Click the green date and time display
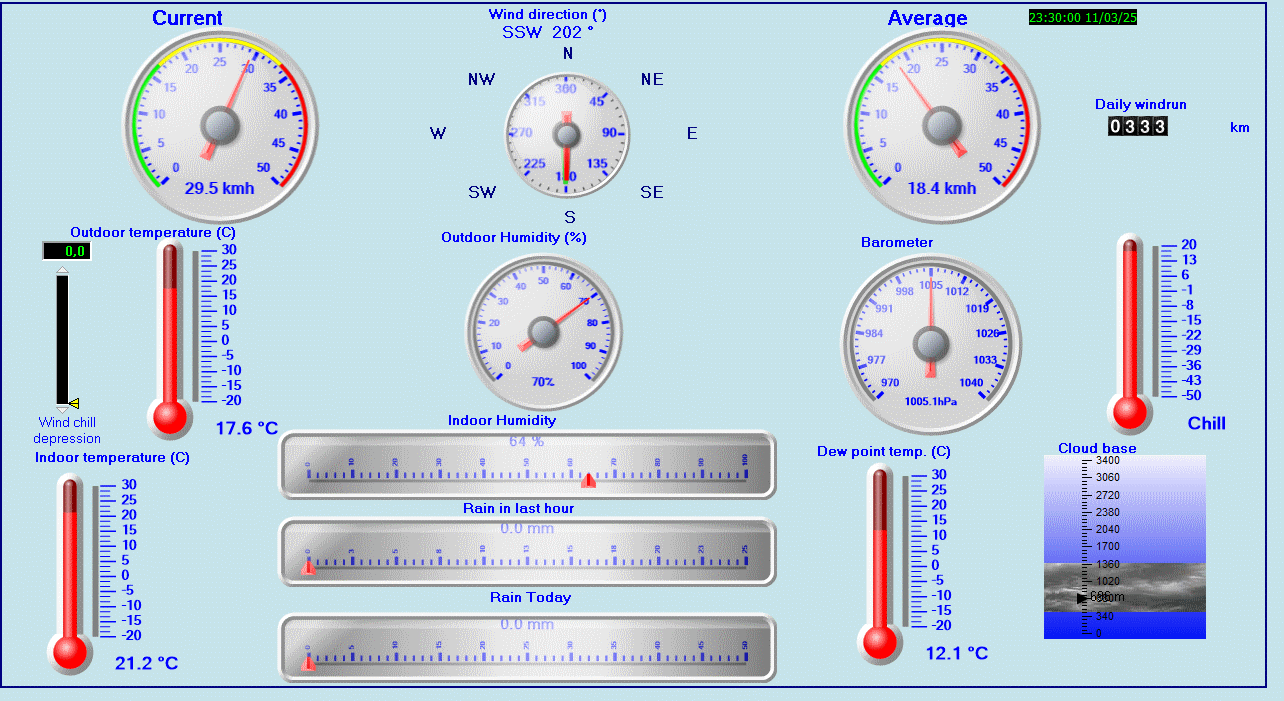Screen dimensions: 1284x701 (1083, 17)
